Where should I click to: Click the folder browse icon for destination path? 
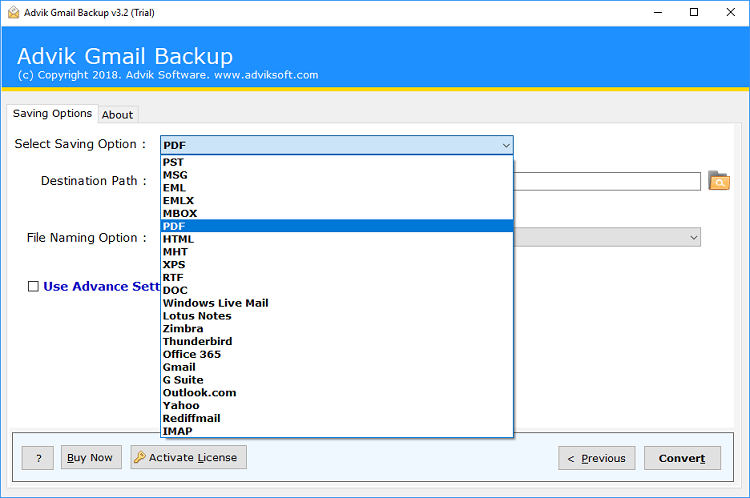coord(718,181)
